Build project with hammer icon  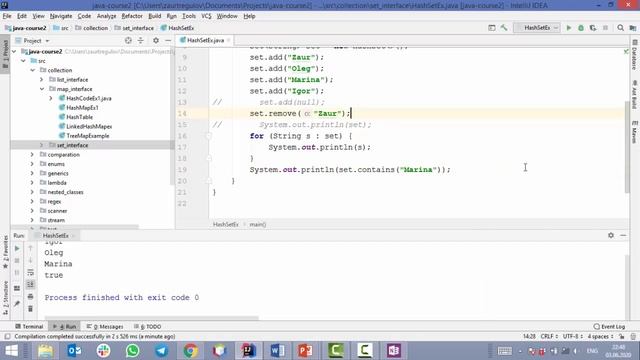point(504,28)
